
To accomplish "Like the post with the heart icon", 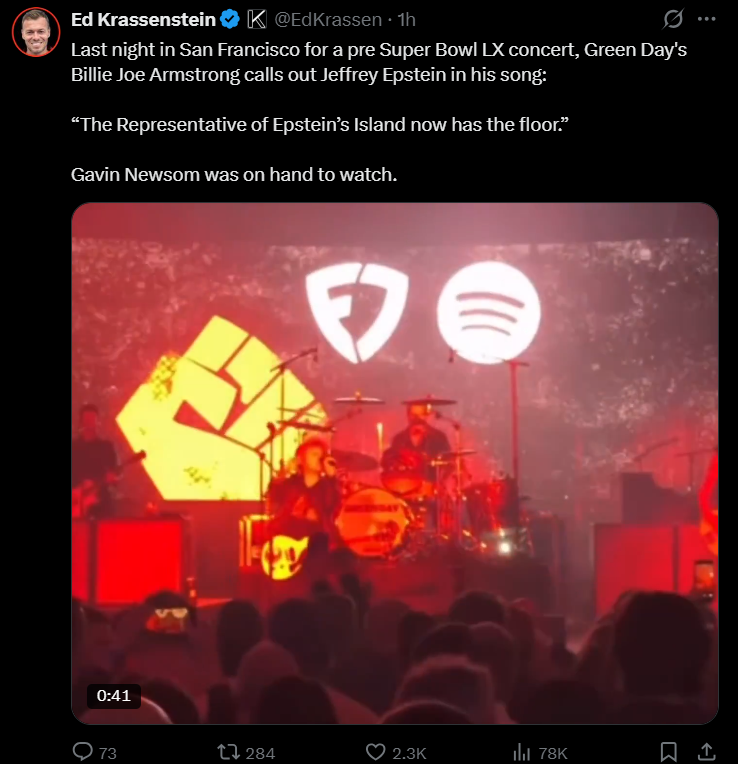I will click(376, 751).
